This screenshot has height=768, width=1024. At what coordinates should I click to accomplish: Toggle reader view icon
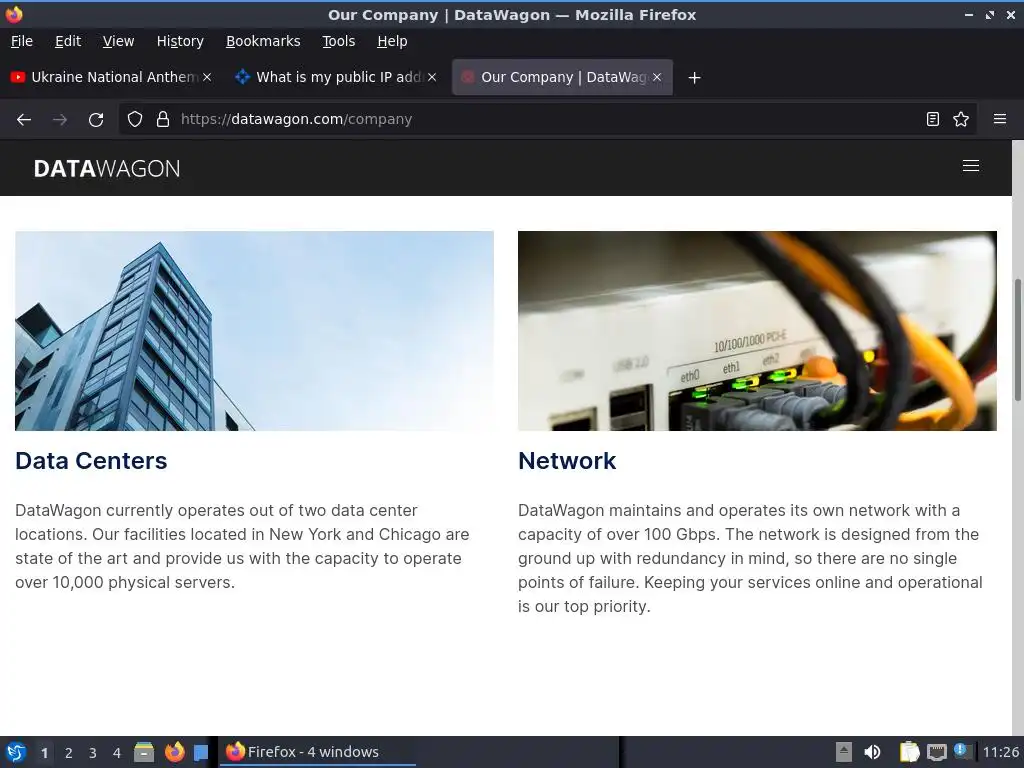tap(933, 119)
